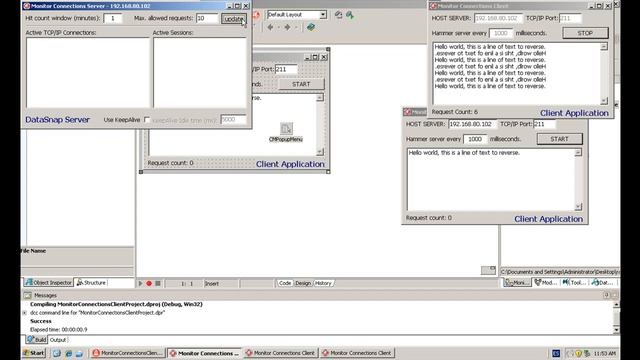Edit HOST SERVER field showing 192.168.80.102 in idle client
The width and height of the screenshot is (640, 360).
[x=472, y=124]
